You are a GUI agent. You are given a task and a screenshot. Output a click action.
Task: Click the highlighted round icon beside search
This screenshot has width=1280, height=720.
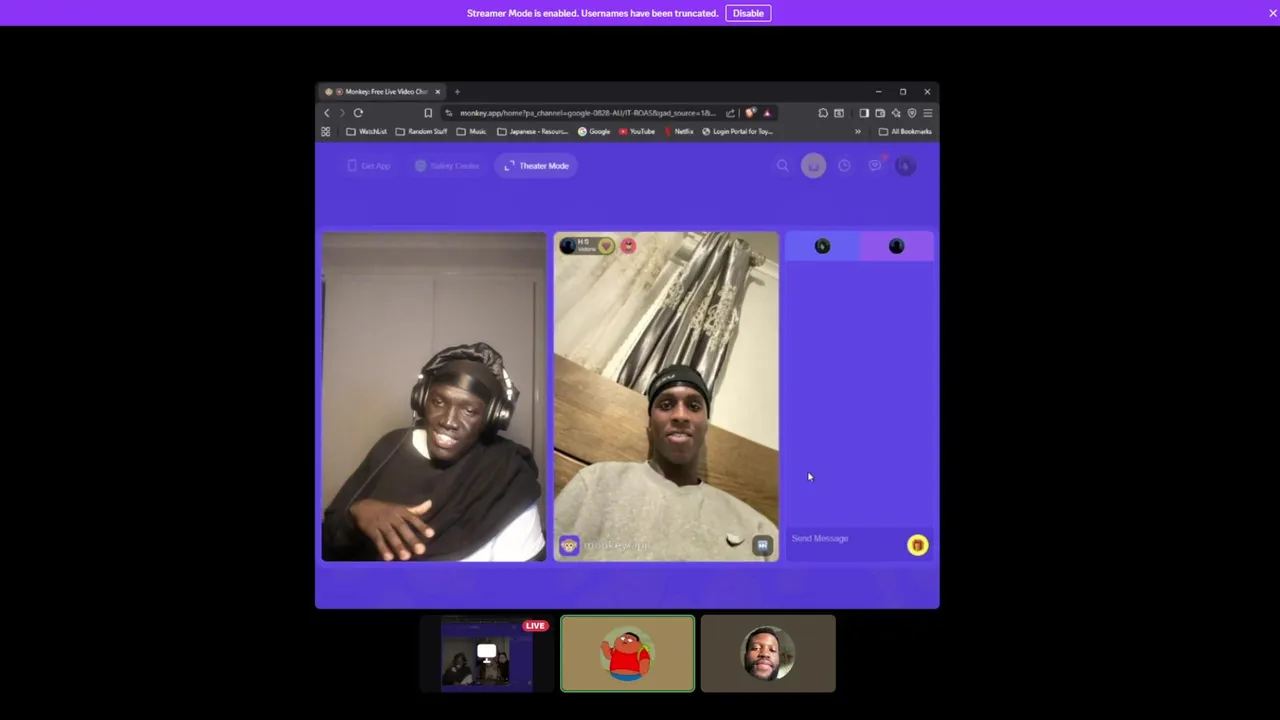tap(813, 166)
